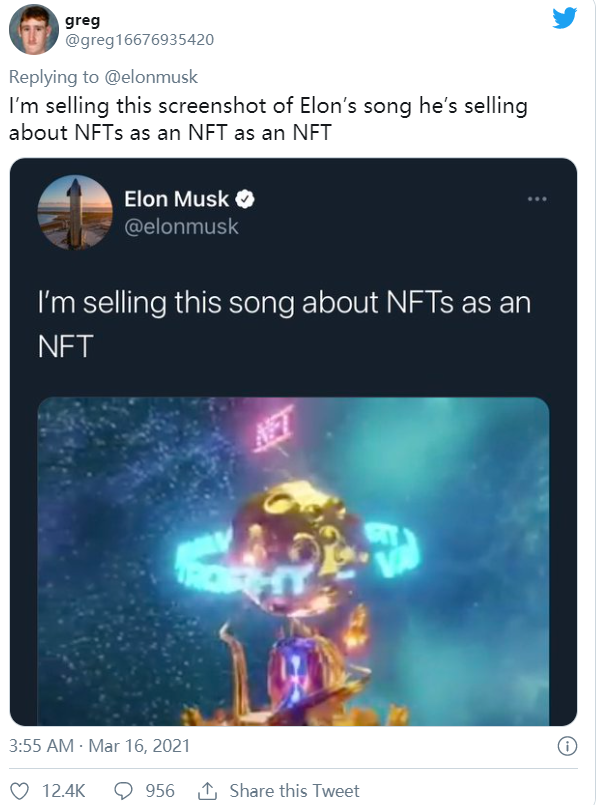The width and height of the screenshot is (608, 805).
Task: Click the NFT song video thumbnail
Action: pyautogui.click(x=293, y=560)
